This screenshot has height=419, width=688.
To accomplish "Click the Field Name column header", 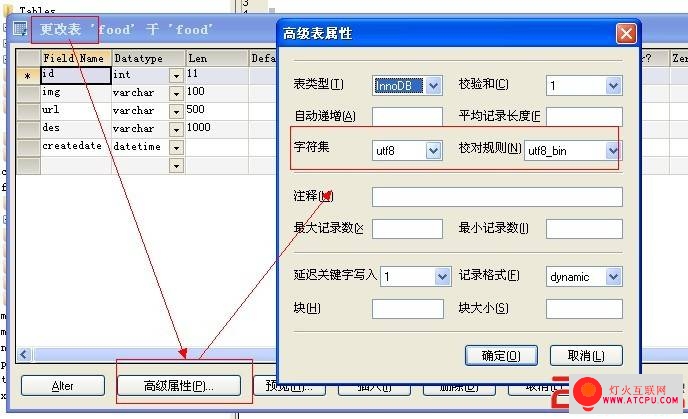I will pos(75,58).
